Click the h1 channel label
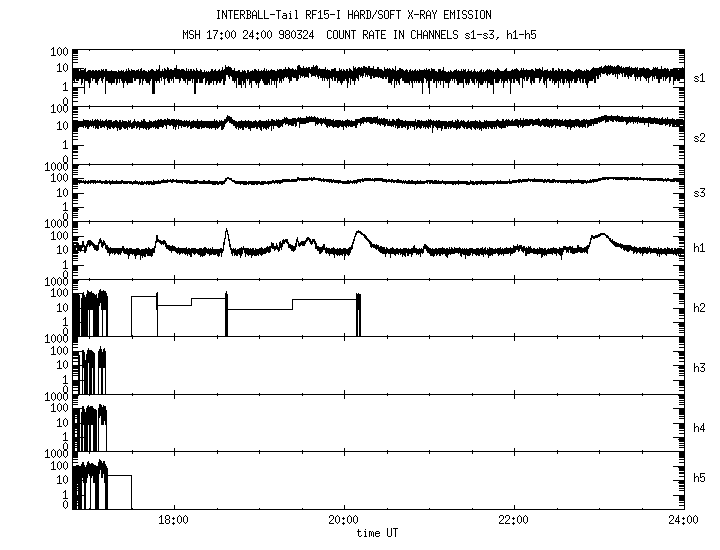720x550 pixels. click(x=700, y=250)
